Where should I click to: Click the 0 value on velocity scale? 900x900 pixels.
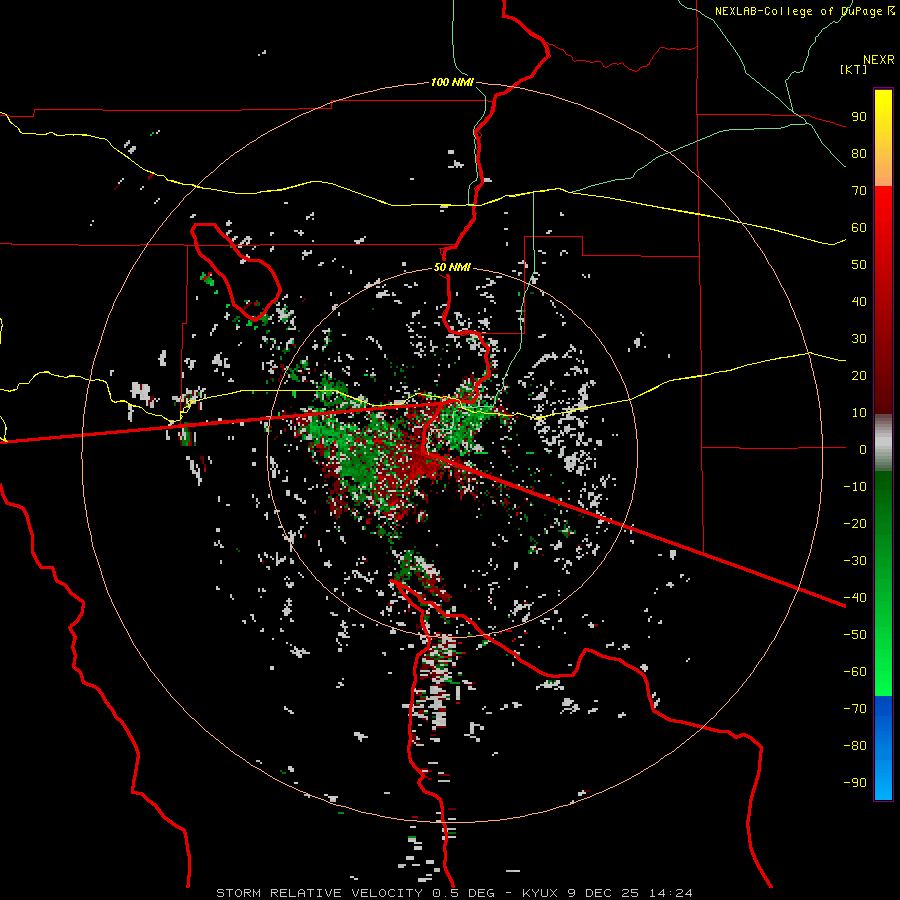point(863,449)
